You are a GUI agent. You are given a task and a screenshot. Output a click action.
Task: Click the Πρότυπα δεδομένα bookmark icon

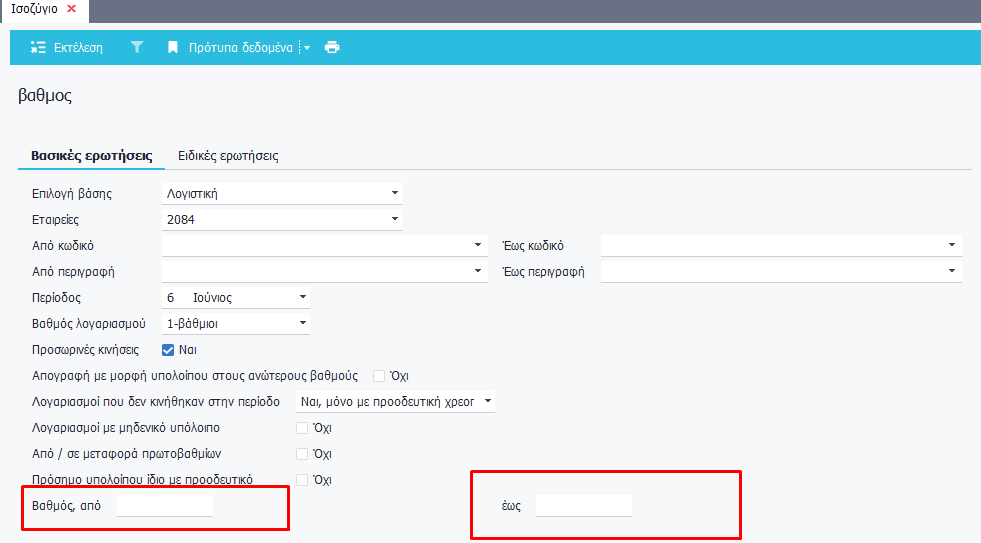tap(173, 47)
